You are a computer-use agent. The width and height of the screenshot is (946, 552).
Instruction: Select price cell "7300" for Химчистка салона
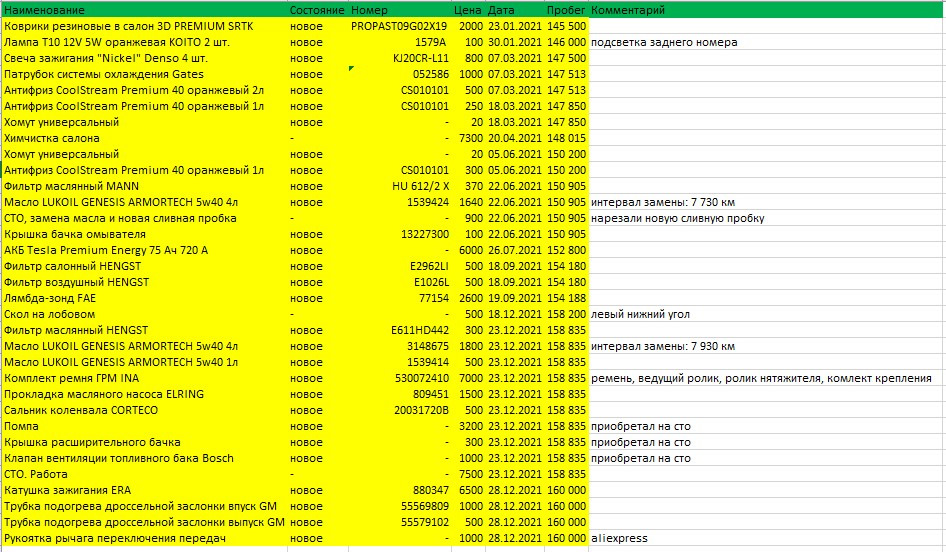(x=468, y=138)
